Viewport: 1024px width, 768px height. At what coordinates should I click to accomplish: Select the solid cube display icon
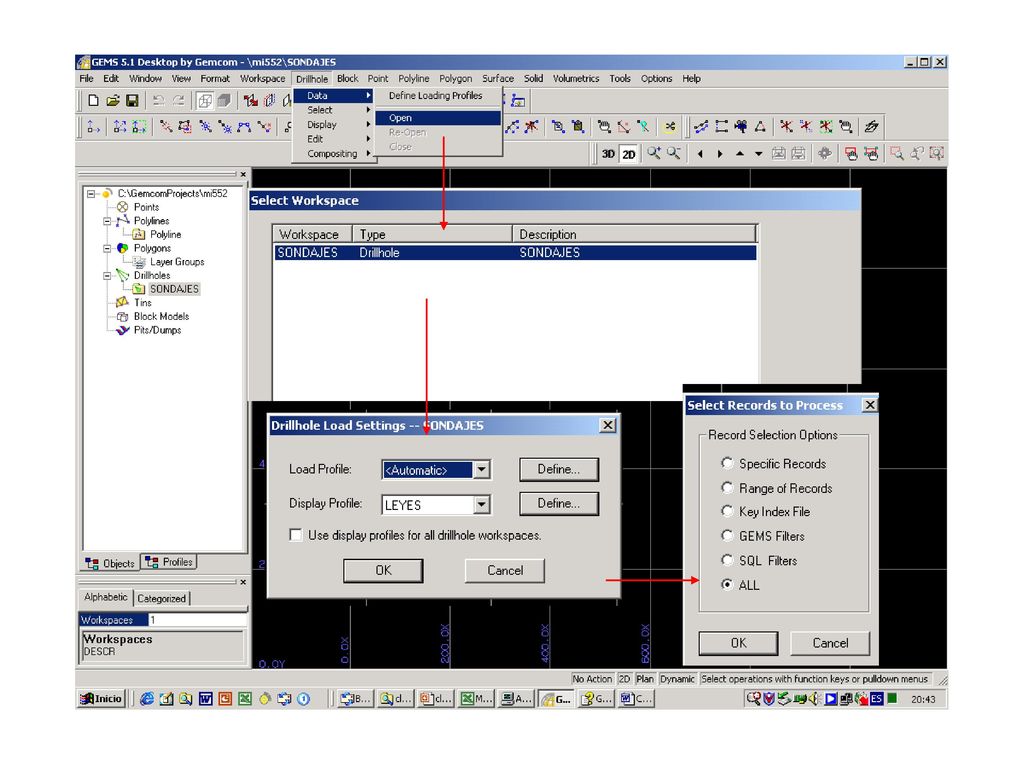tap(224, 101)
